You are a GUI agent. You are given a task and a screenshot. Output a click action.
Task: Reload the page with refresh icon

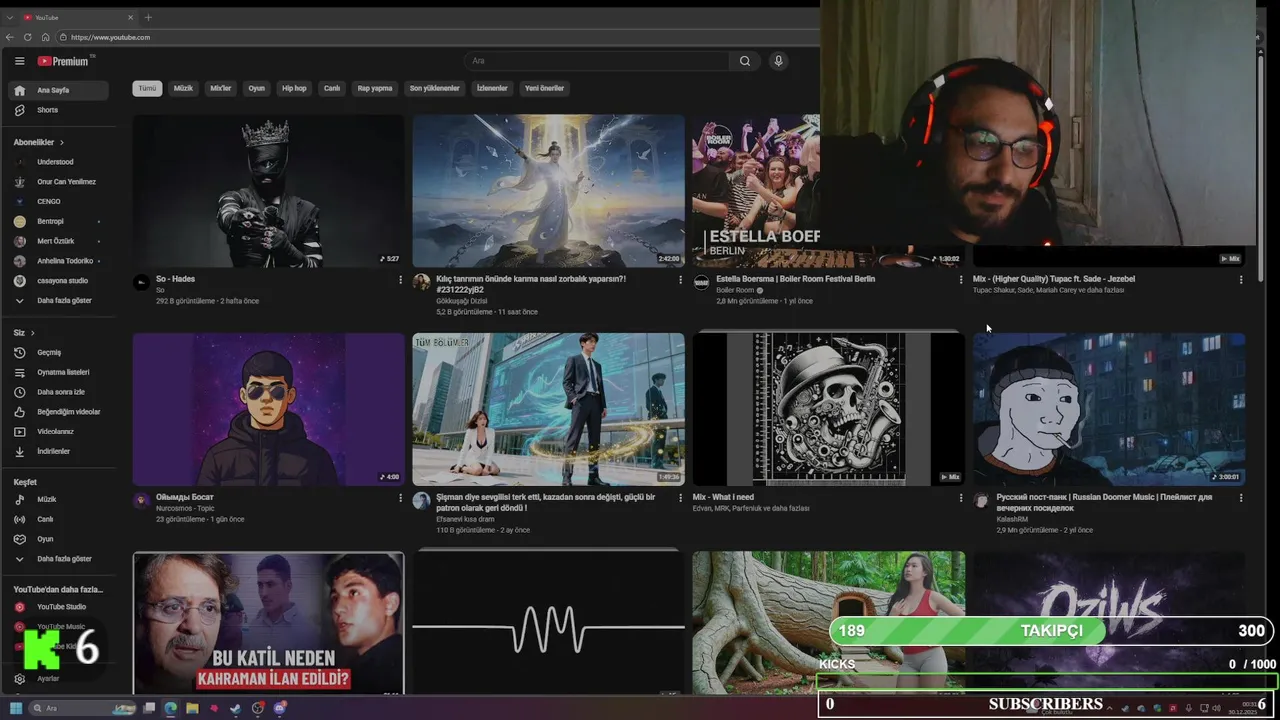(27, 37)
